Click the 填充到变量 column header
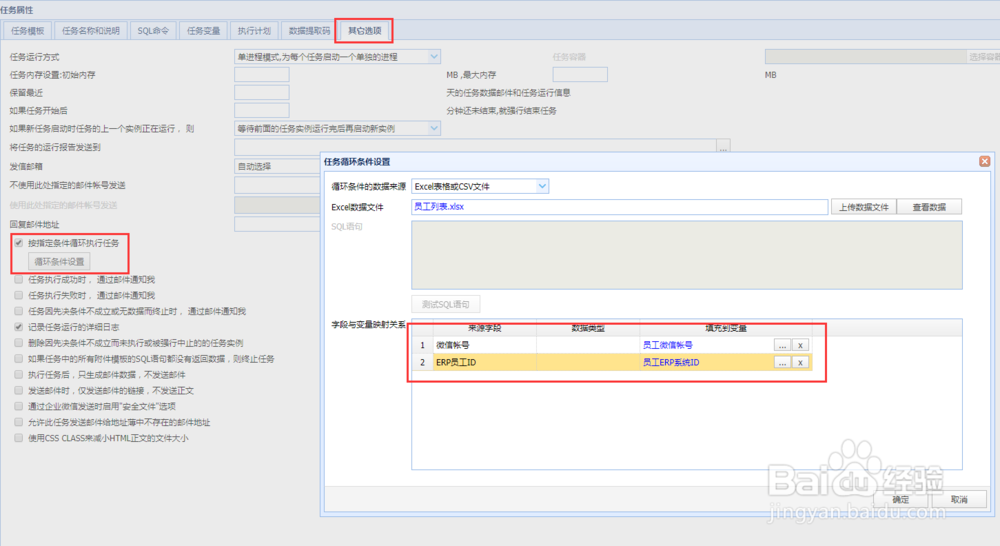 coord(726,328)
